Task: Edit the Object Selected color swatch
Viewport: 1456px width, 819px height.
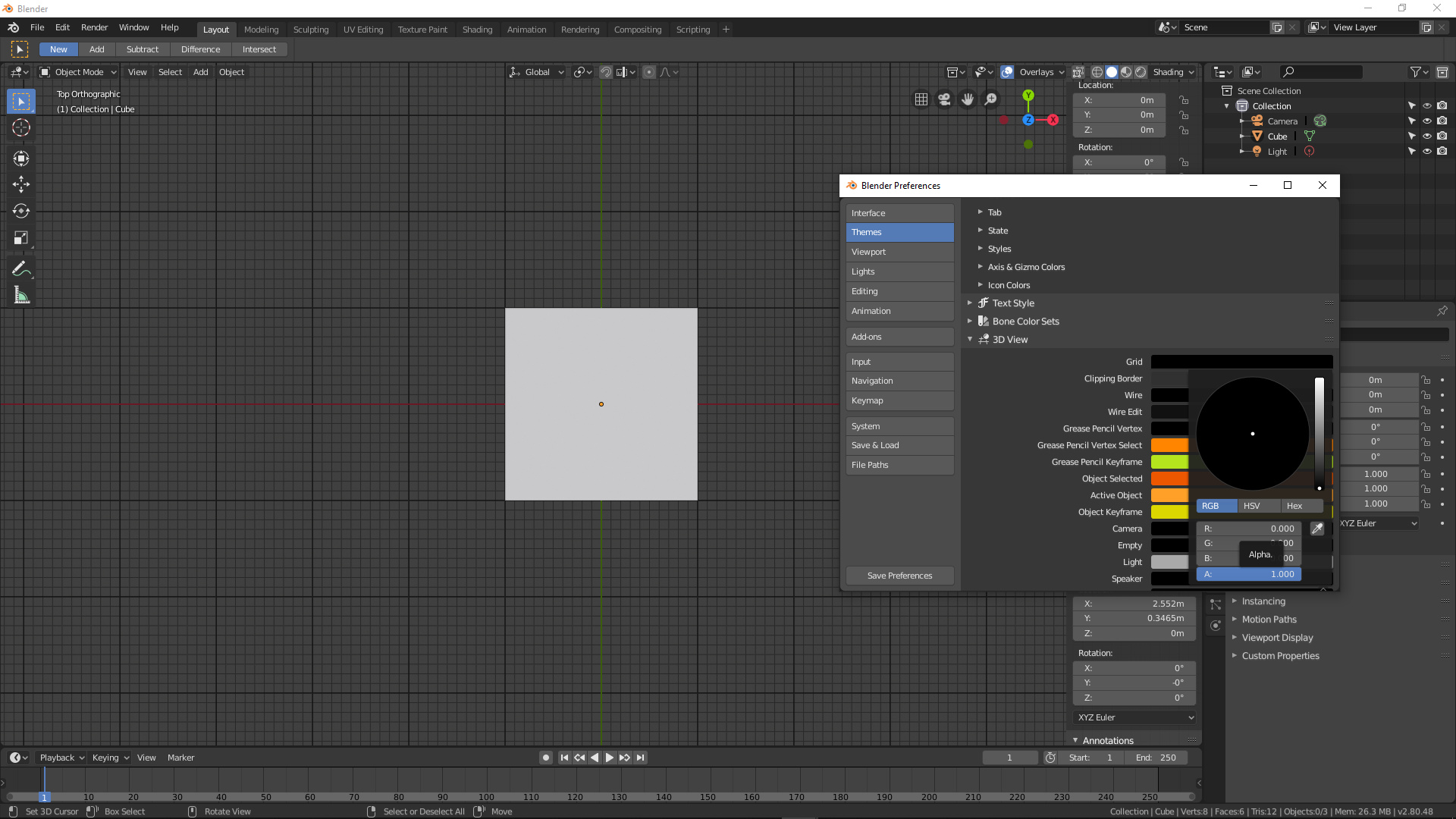Action: pos(1168,479)
